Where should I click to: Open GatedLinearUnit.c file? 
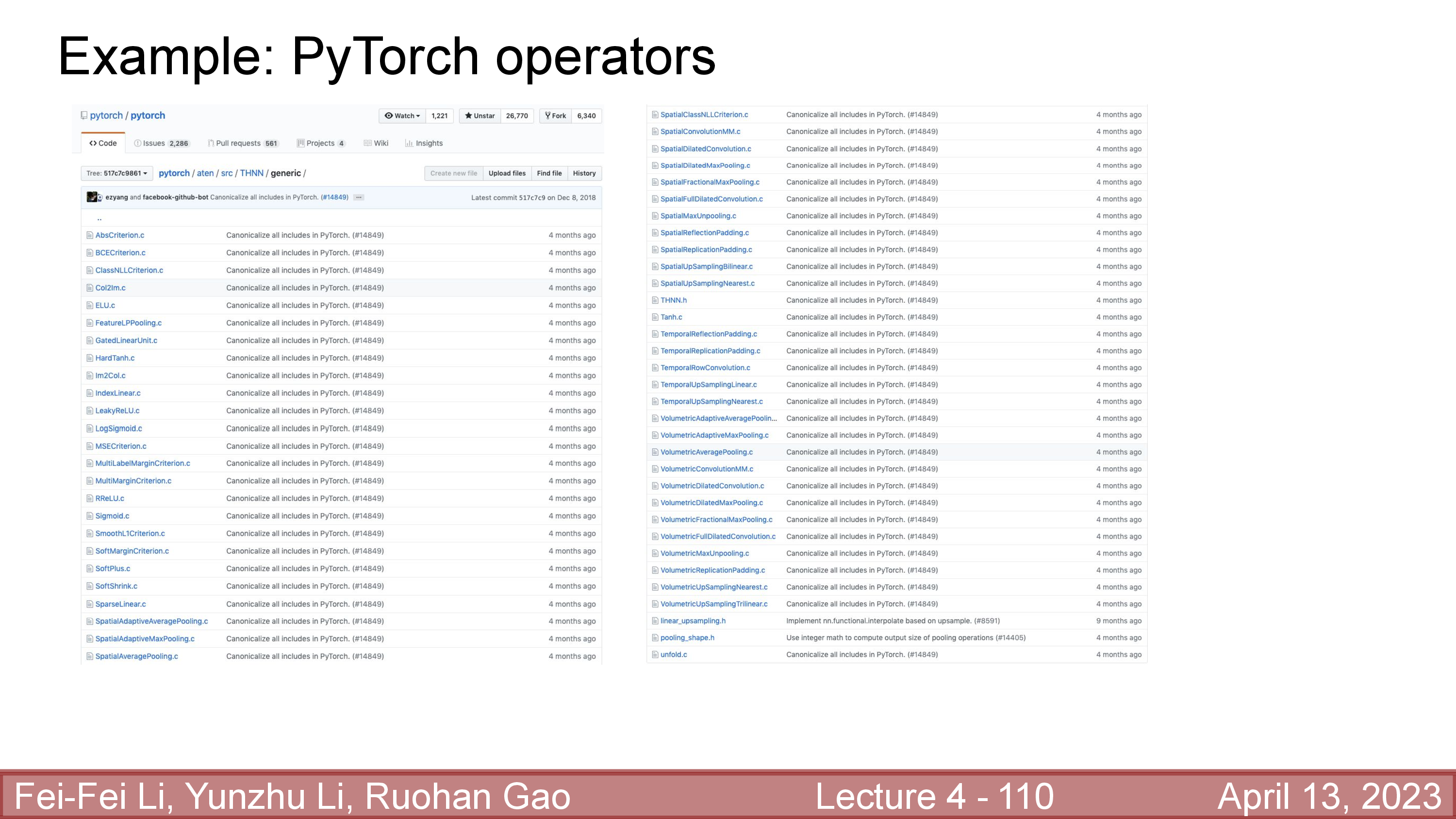point(126,340)
